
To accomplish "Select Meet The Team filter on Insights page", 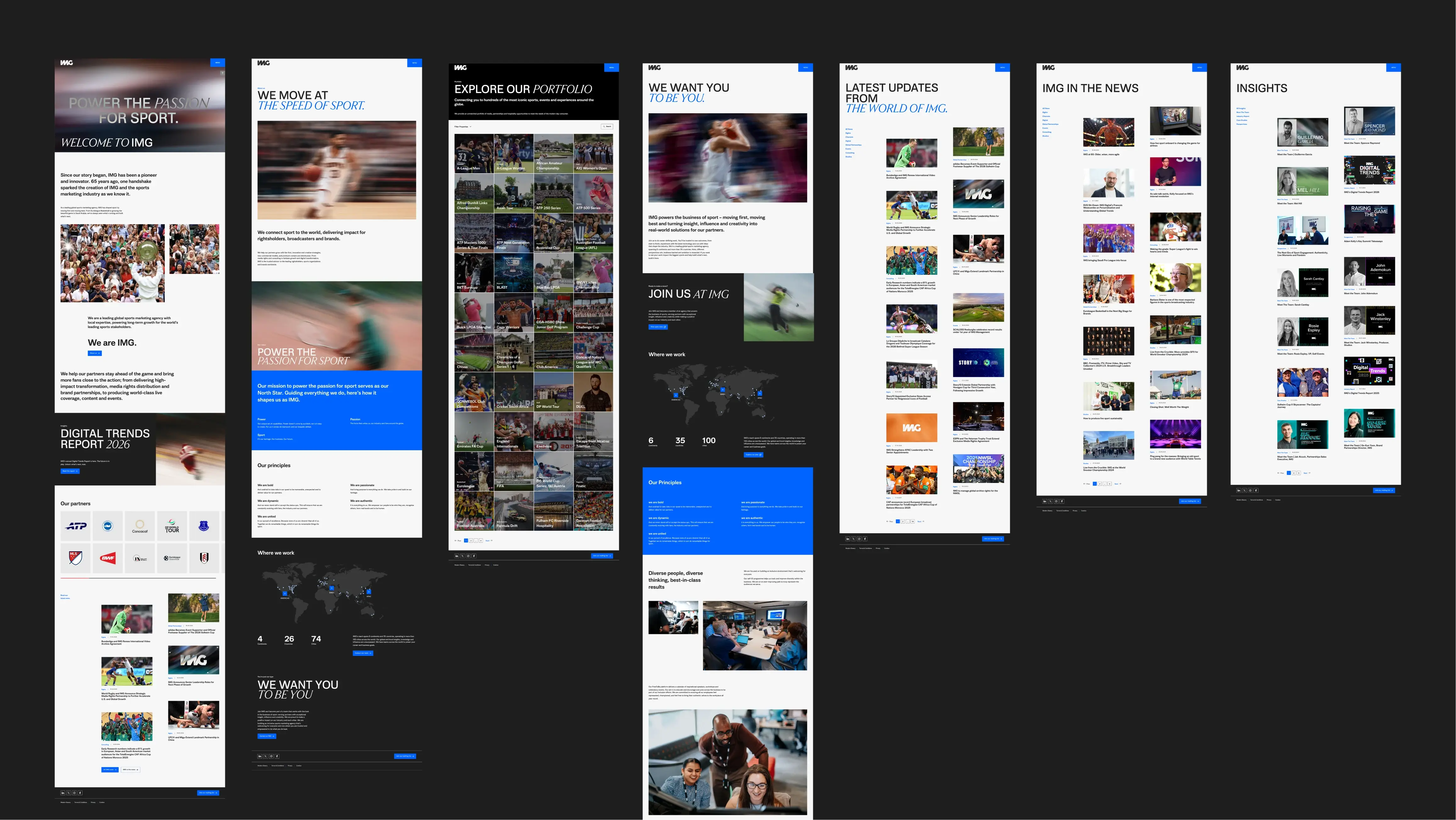I will point(1242,112).
